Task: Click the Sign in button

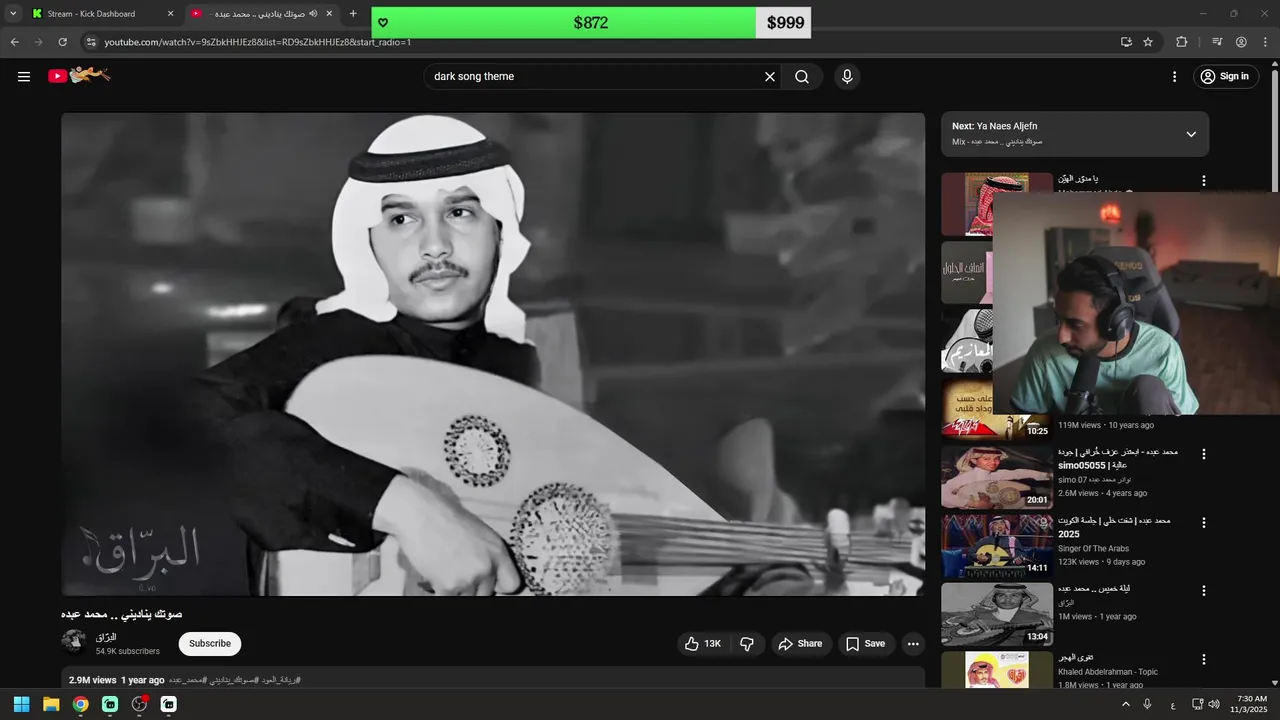Action: [x=1226, y=76]
